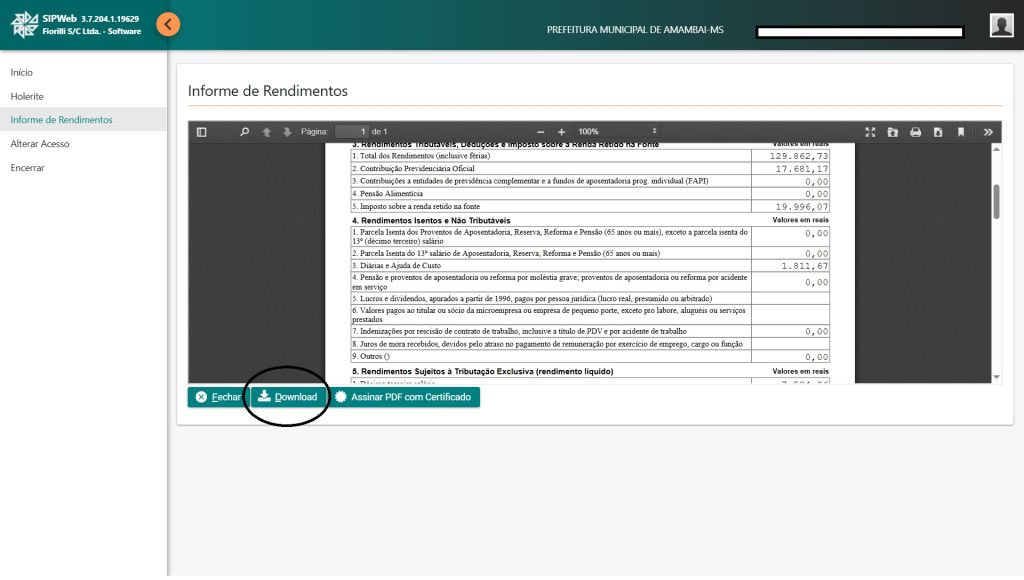Click the bookmark current view icon
This screenshot has width=1024, height=580.
click(961, 132)
